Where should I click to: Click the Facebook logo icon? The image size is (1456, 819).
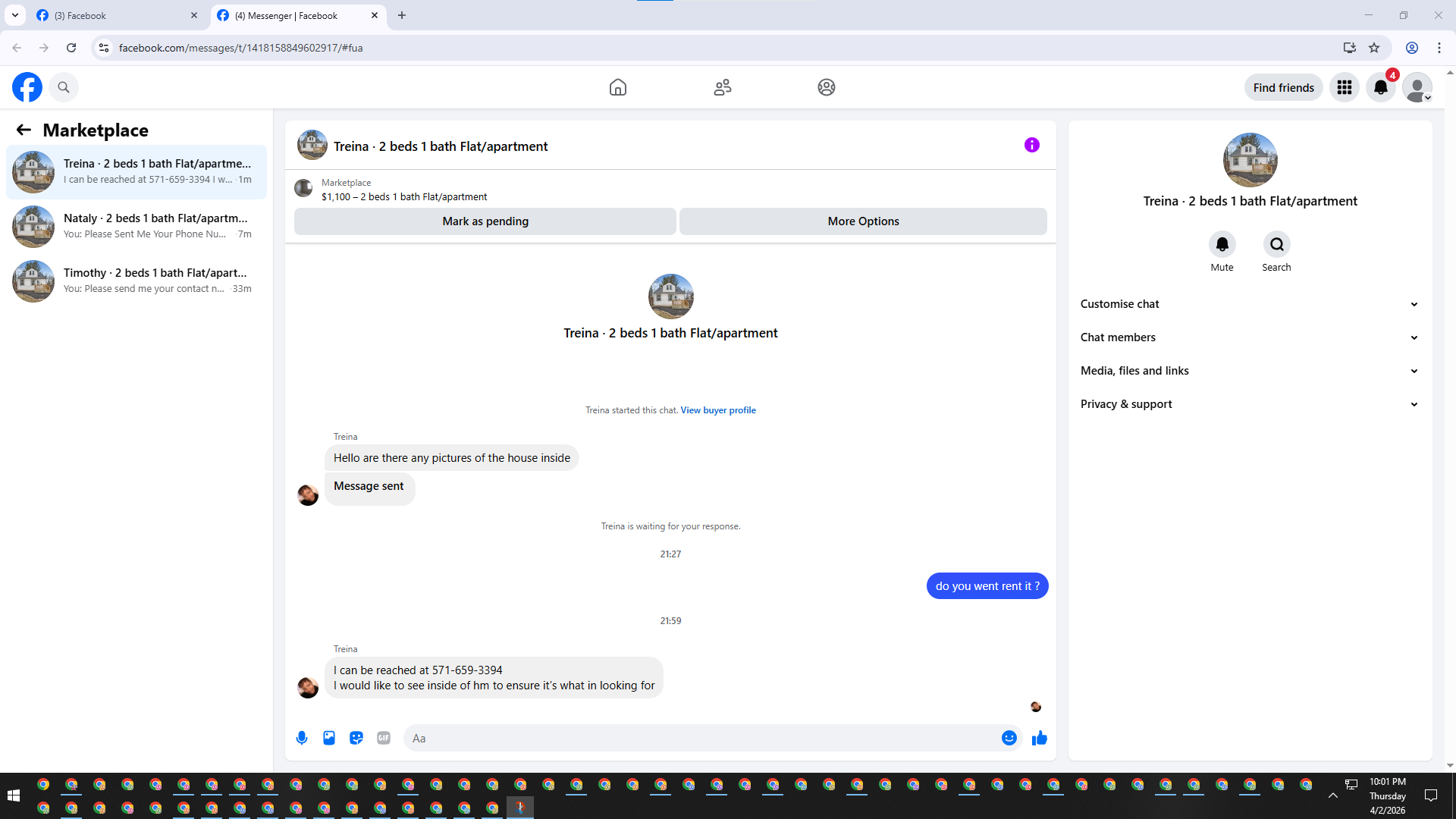point(27,87)
